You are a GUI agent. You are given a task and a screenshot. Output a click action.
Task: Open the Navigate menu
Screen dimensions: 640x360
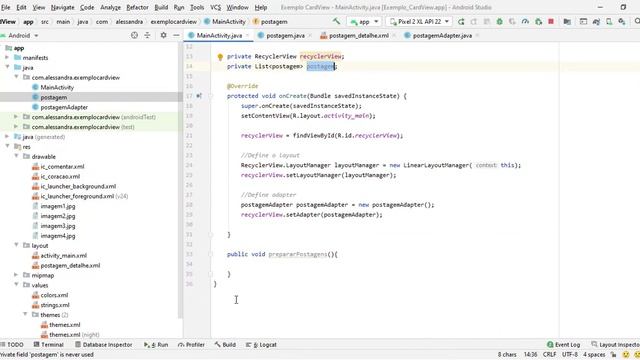click(62, 7)
